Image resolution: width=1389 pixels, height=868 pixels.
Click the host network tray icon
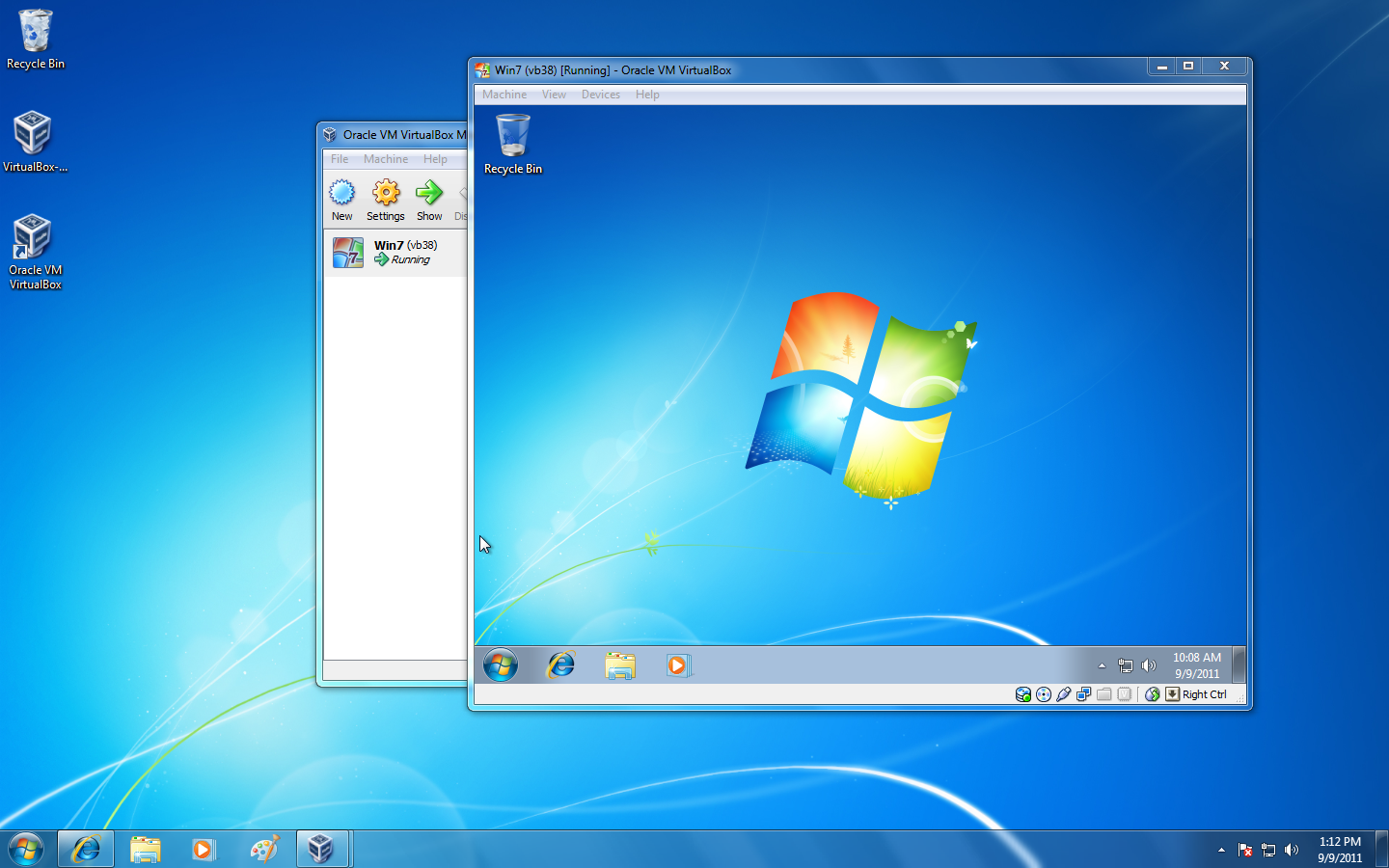click(1268, 850)
